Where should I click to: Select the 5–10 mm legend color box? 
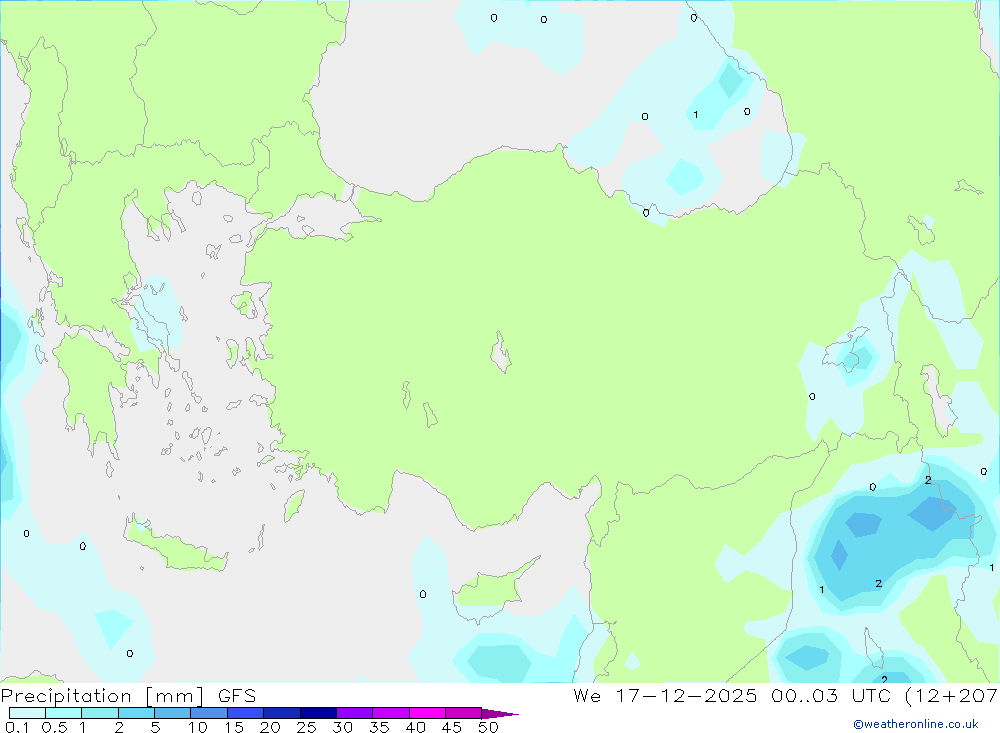172,713
